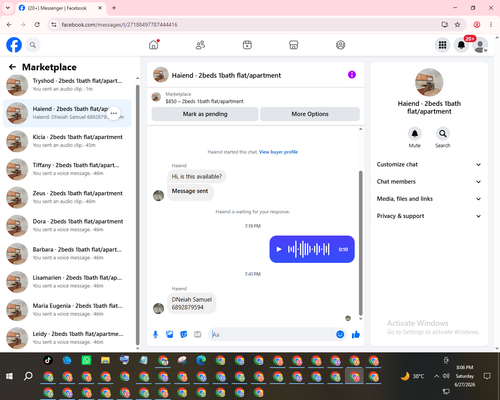Open Microsoft Edge from the taskbar
Viewport: 500px width, 400px height.
(x=201, y=360)
